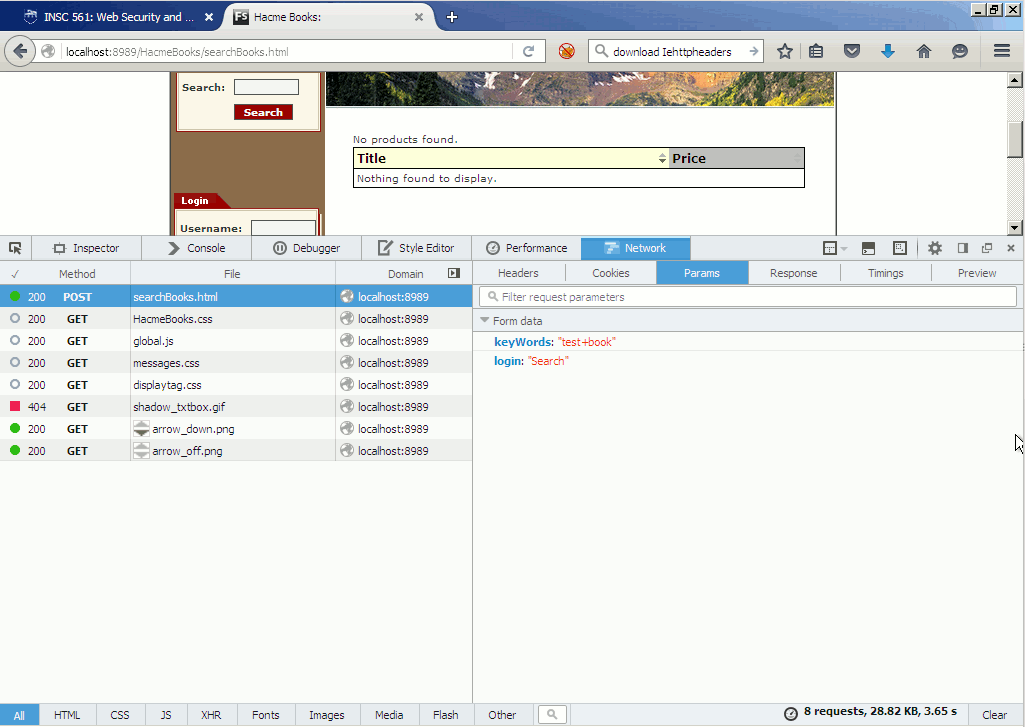Toggle the split console button

coord(869,248)
